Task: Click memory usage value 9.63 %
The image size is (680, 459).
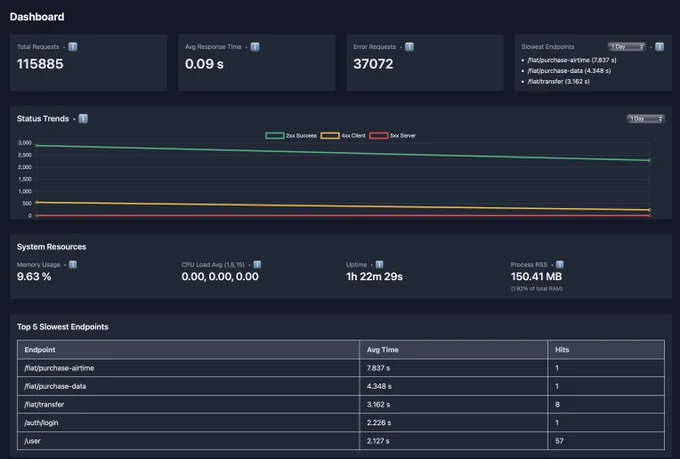Action: (34, 277)
